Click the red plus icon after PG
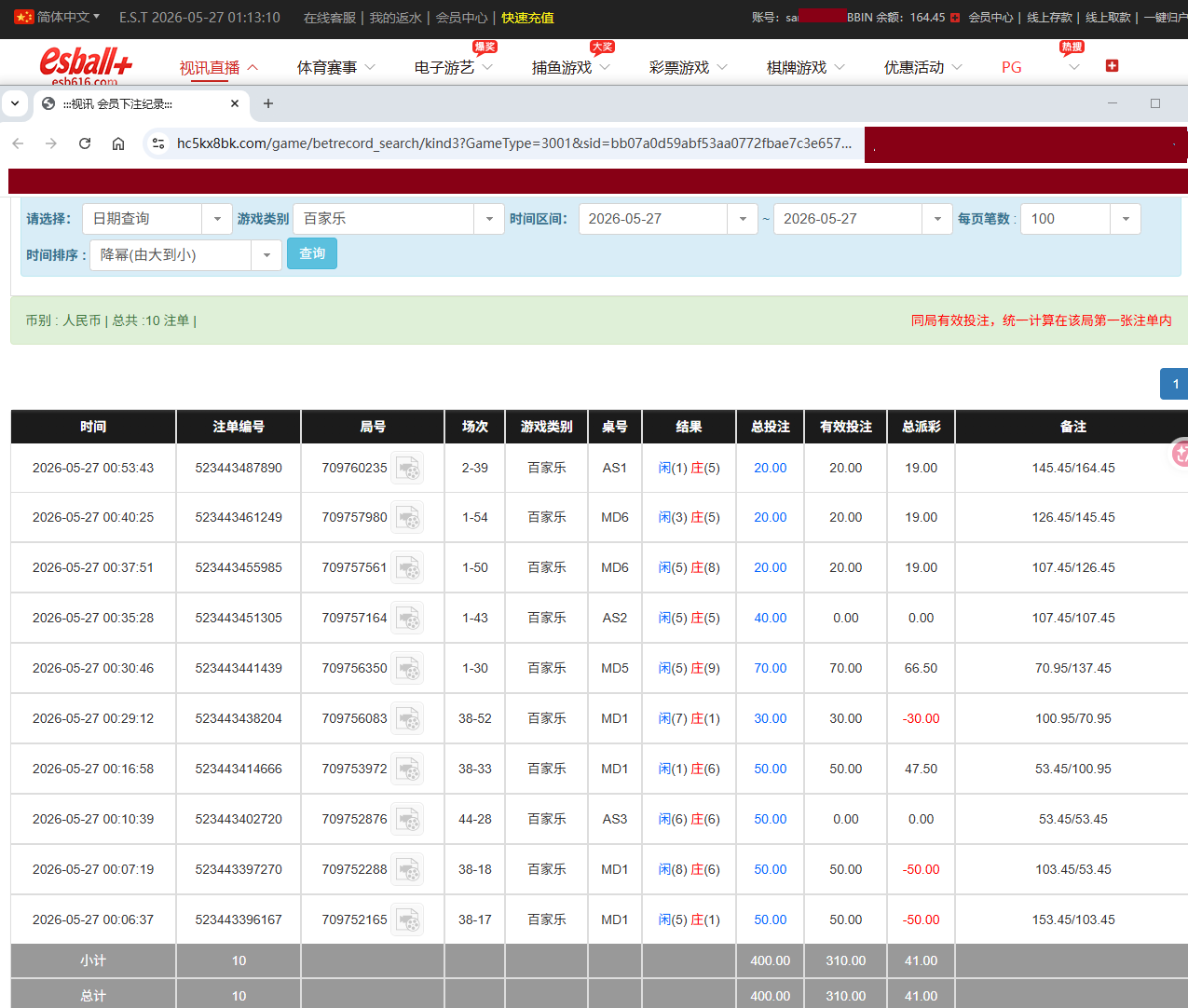Image resolution: width=1188 pixels, height=1008 pixels. coord(1112,65)
